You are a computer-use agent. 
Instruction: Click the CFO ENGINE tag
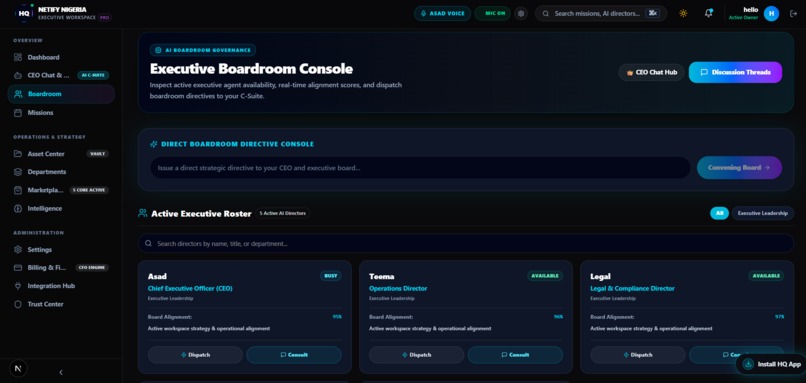92,268
